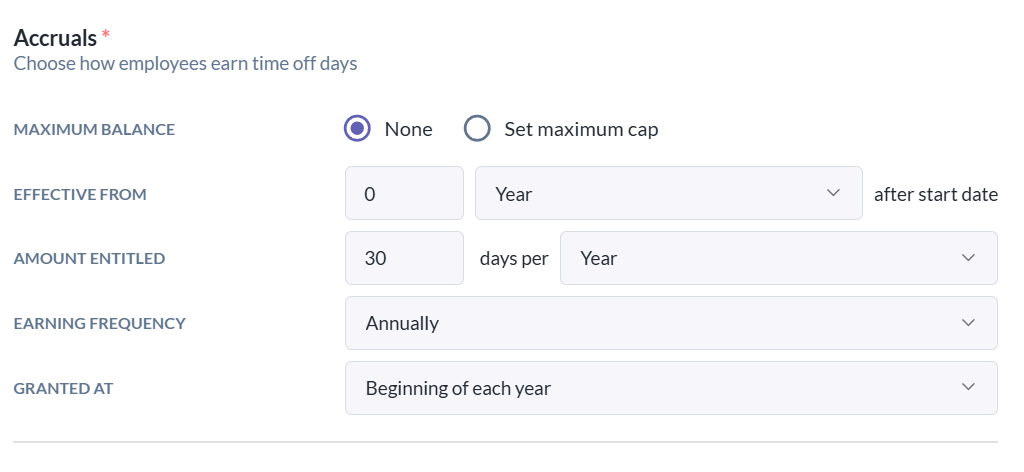Click the Amount Entitled field label

(x=89, y=259)
